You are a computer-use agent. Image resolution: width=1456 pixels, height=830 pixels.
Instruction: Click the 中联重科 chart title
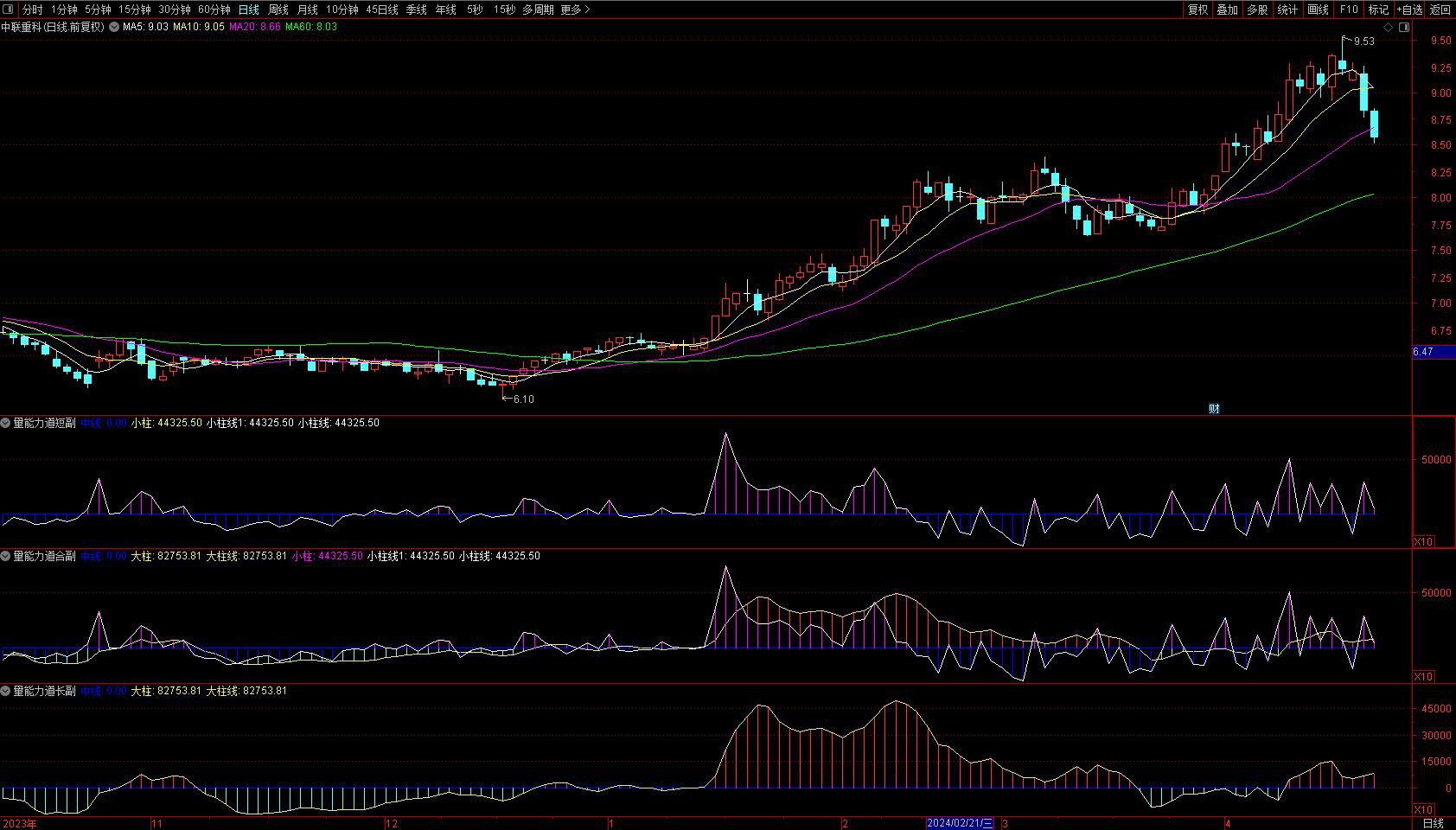tap(53, 27)
